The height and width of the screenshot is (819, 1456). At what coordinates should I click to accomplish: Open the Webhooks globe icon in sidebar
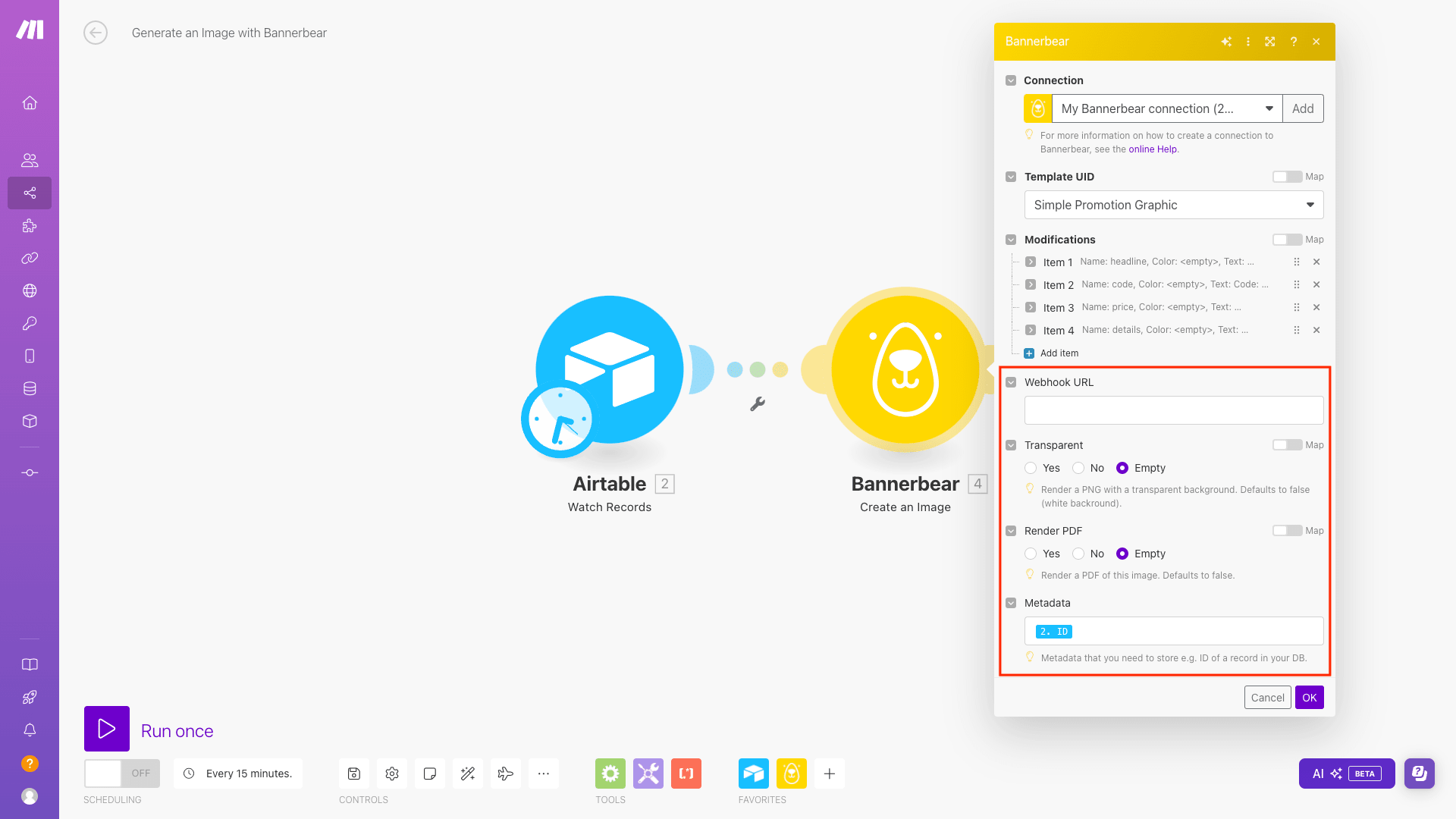[x=30, y=291]
